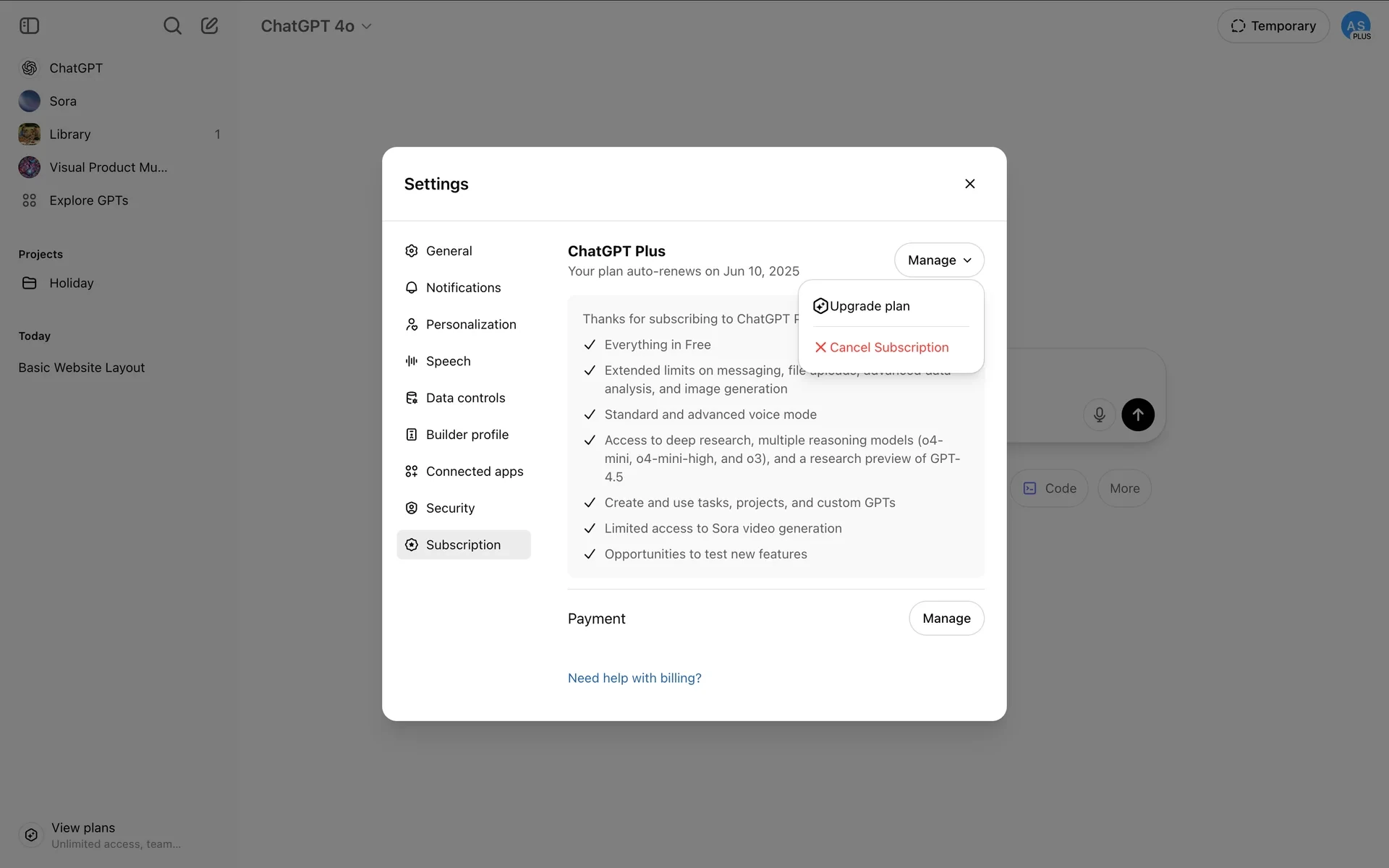Screen dimensions: 1389x868
Task: Click the Holiday project folder icon
Action: (x=30, y=283)
